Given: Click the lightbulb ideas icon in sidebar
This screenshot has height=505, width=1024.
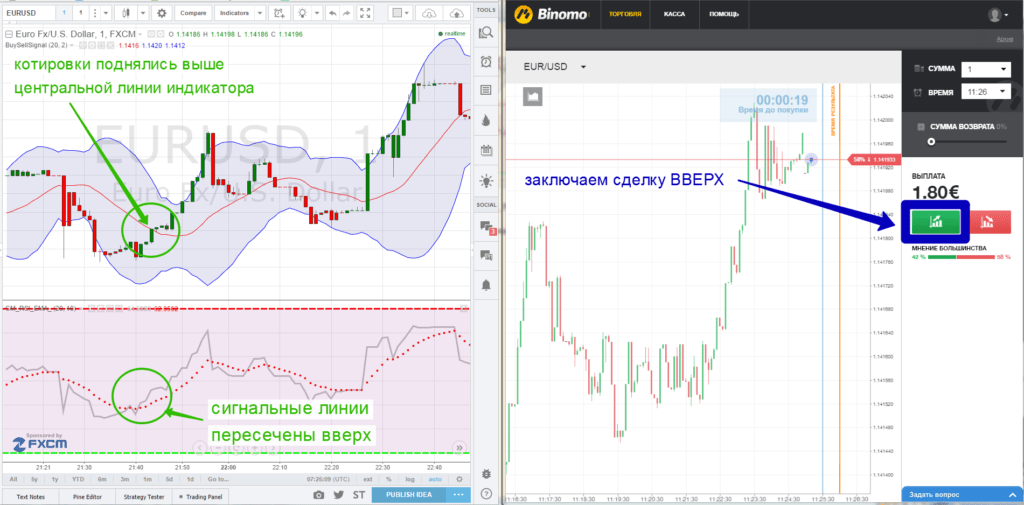Looking at the screenshot, I should click(486, 181).
